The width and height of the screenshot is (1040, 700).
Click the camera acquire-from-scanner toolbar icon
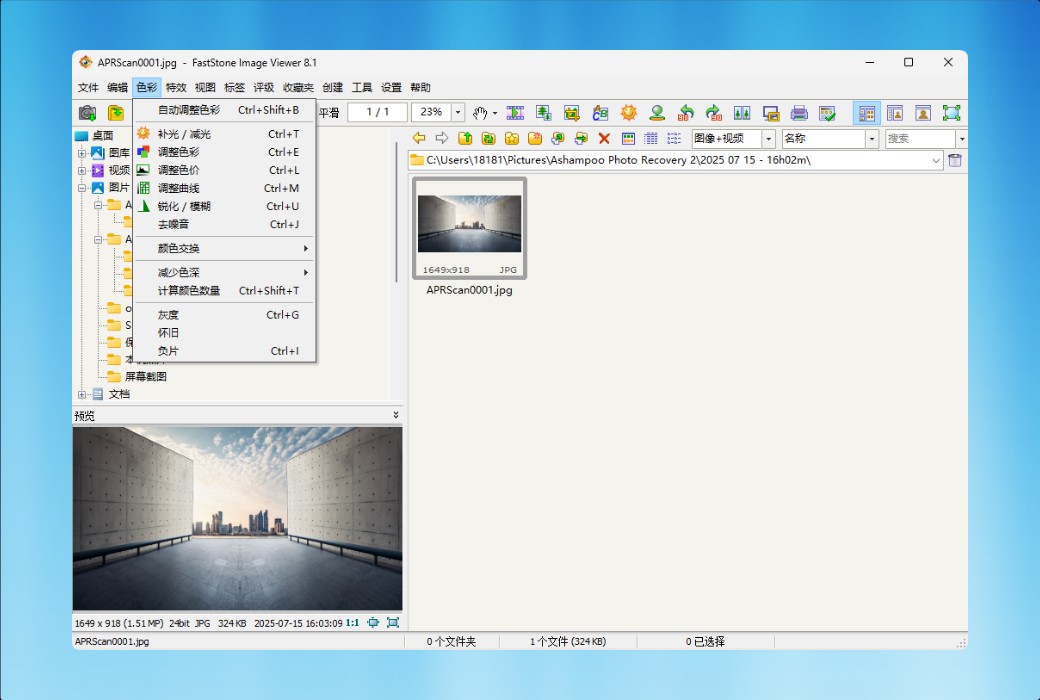(87, 113)
